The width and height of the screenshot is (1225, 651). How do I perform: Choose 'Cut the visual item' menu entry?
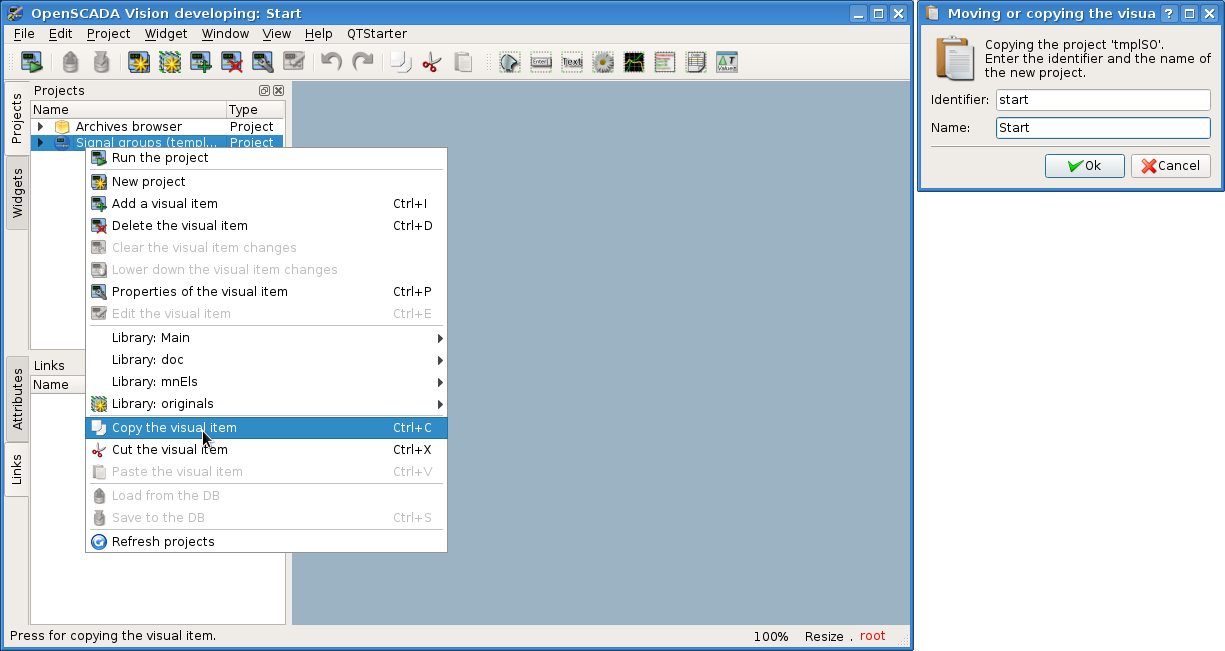tap(266, 450)
